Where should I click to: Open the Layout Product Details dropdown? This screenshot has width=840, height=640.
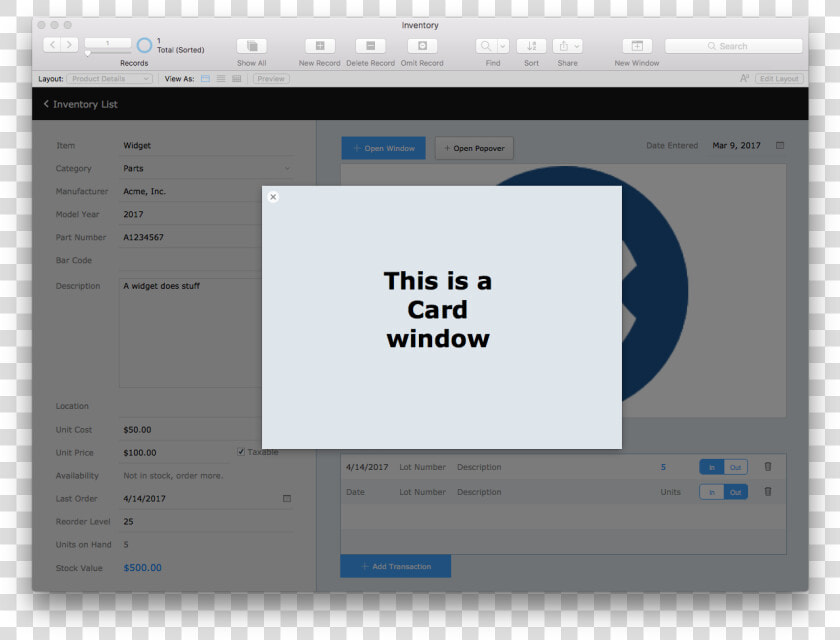(110, 79)
